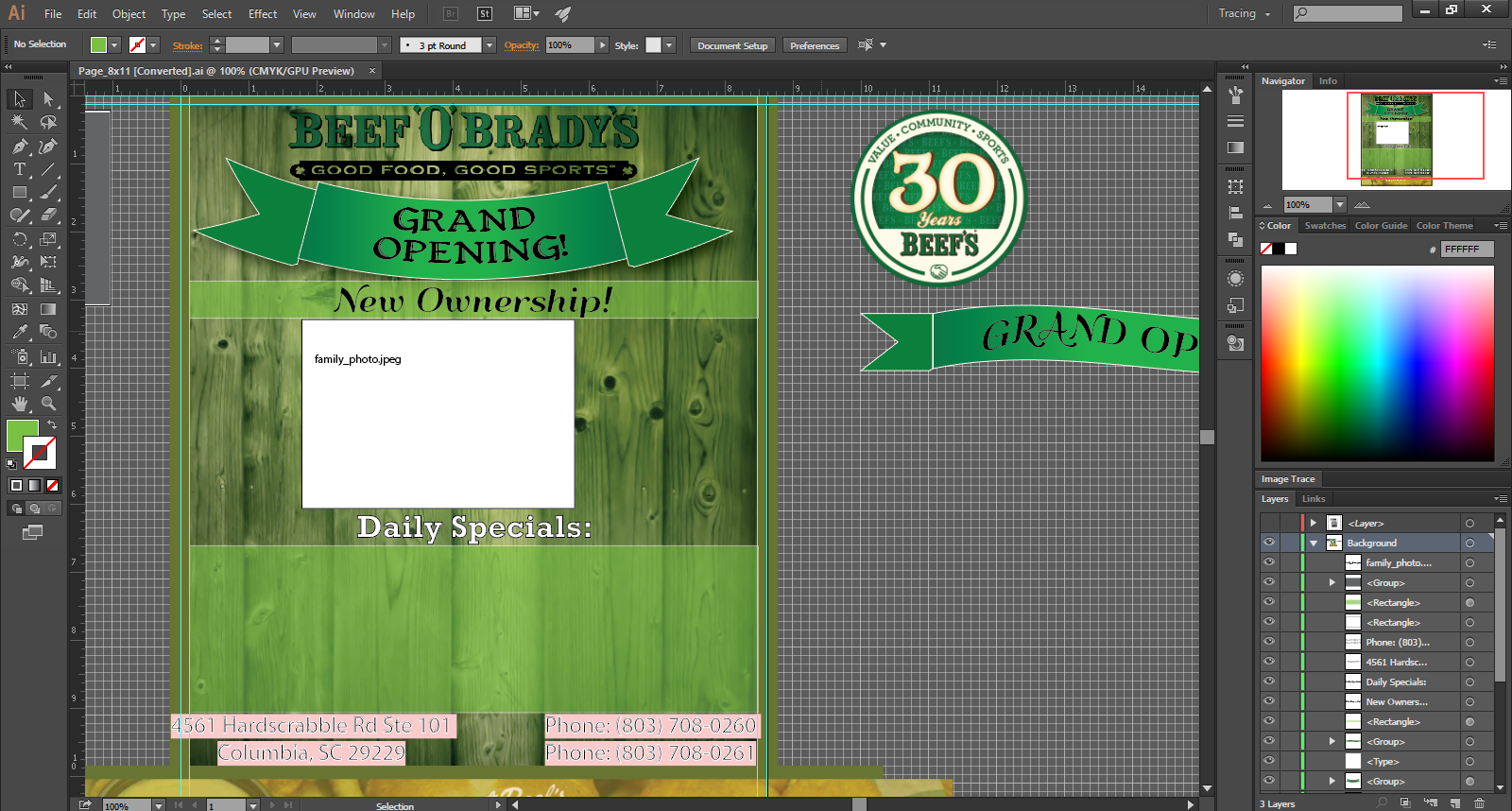
Task: Open the Tracing workspace switcher
Action: 1244,13
